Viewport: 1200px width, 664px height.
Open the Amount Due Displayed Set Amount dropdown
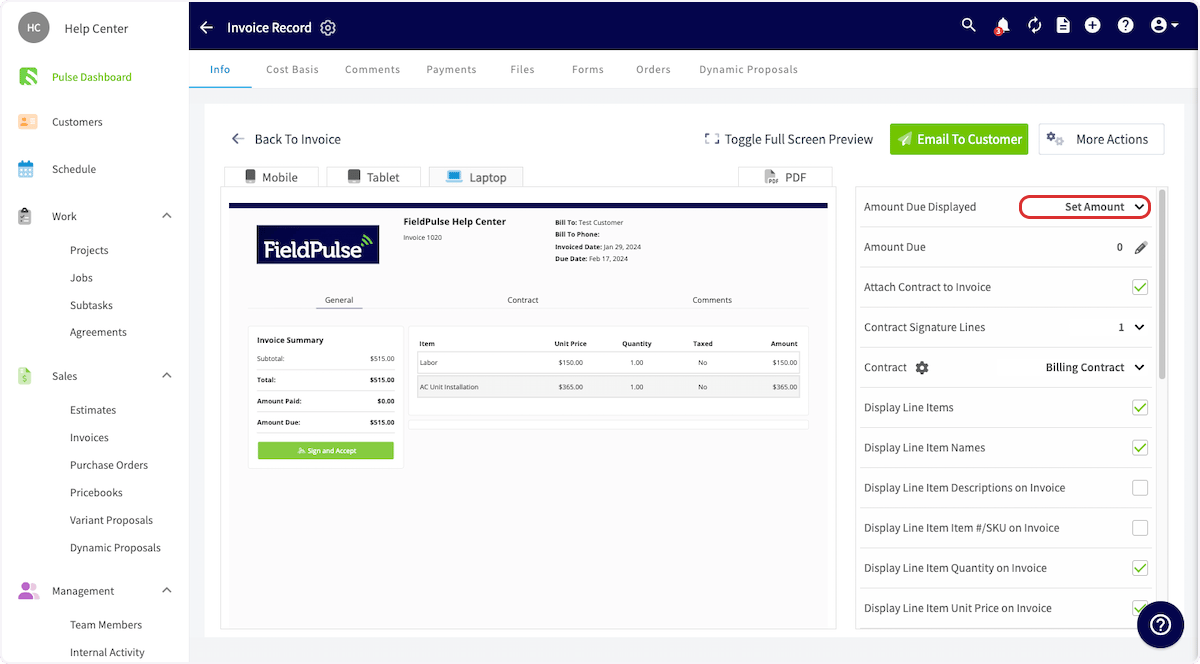click(x=1085, y=207)
